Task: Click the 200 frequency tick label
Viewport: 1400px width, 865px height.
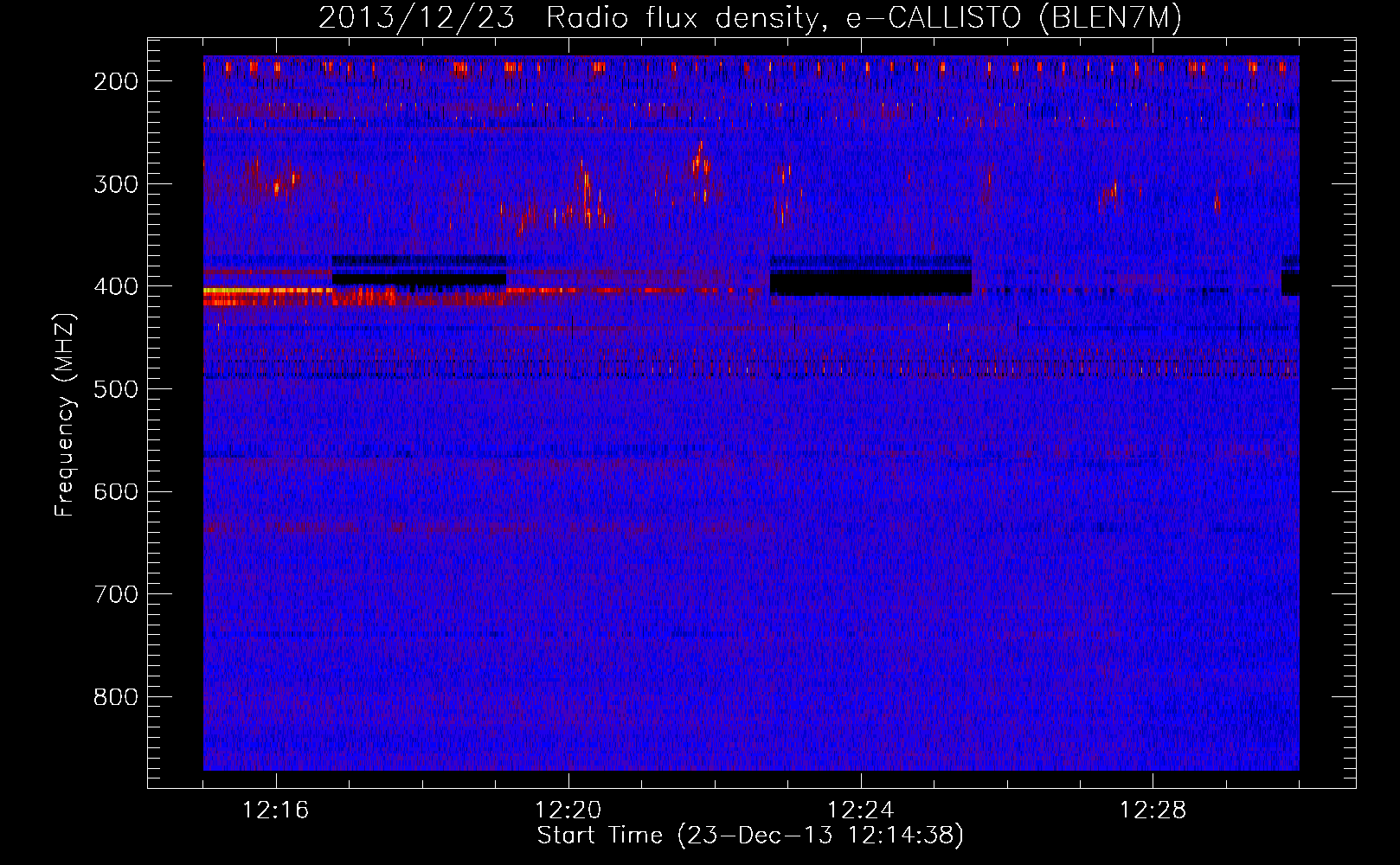Action: [116, 81]
